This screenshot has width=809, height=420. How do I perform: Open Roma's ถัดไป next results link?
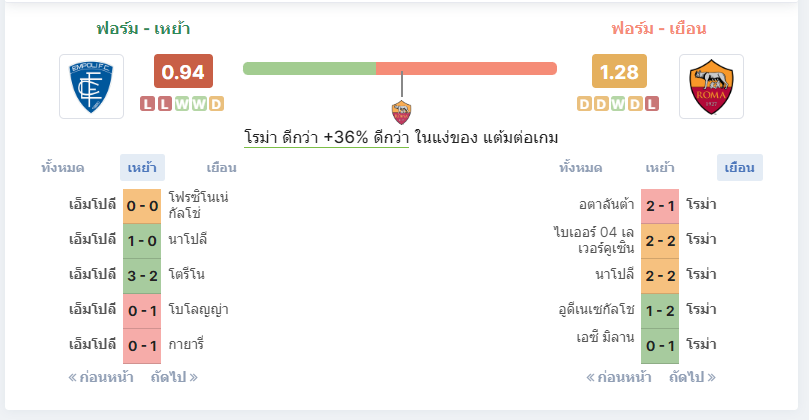tap(692, 377)
